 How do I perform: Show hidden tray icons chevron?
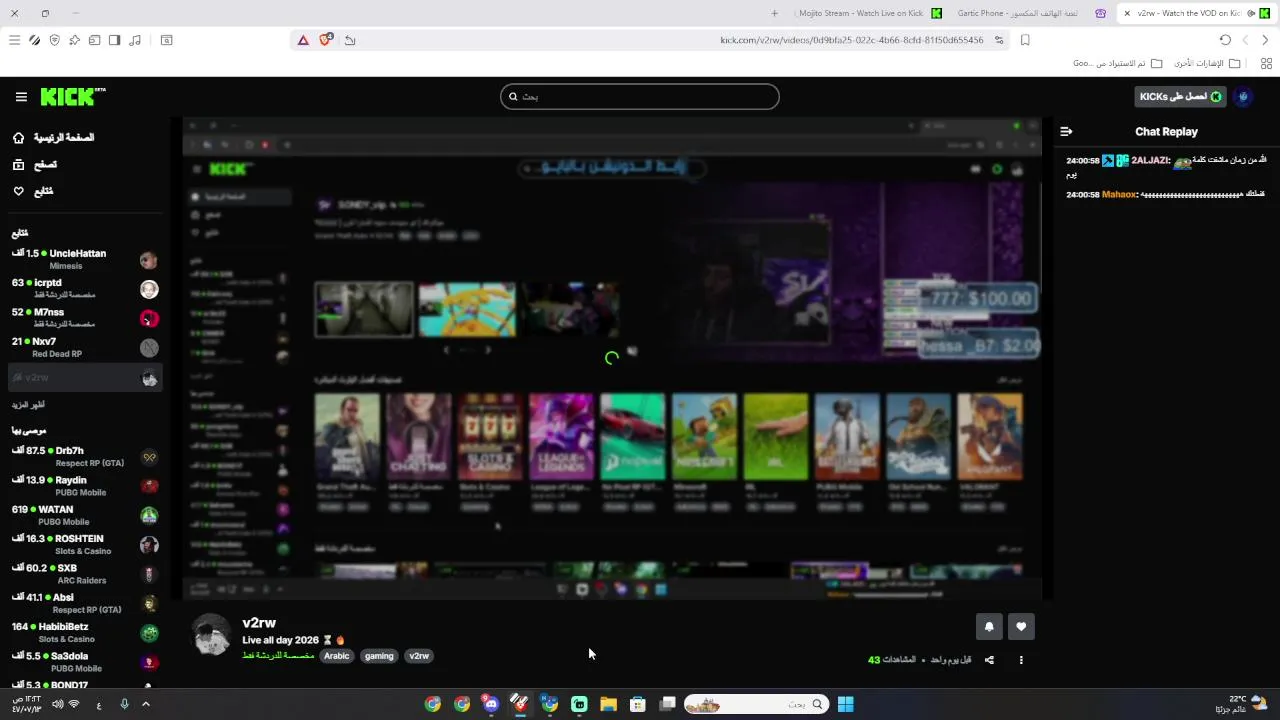(145, 704)
